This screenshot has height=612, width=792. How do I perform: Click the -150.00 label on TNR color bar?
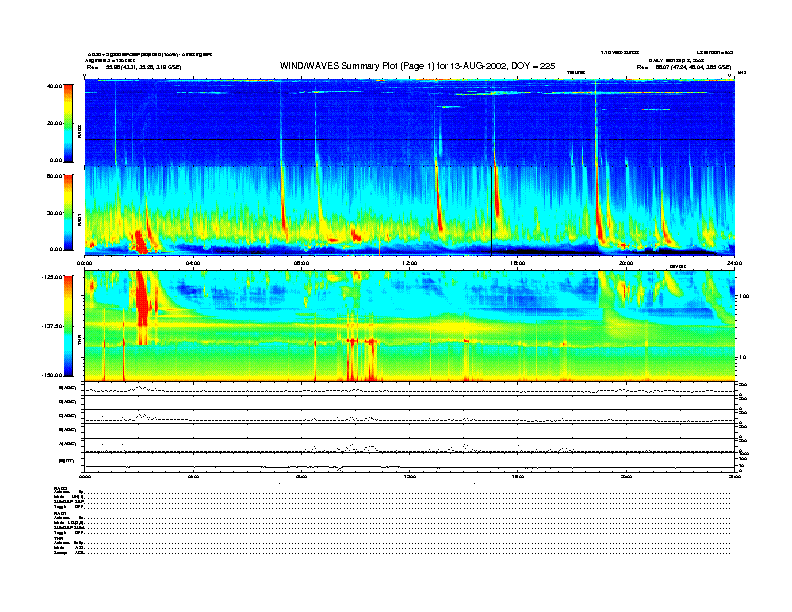click(x=52, y=375)
